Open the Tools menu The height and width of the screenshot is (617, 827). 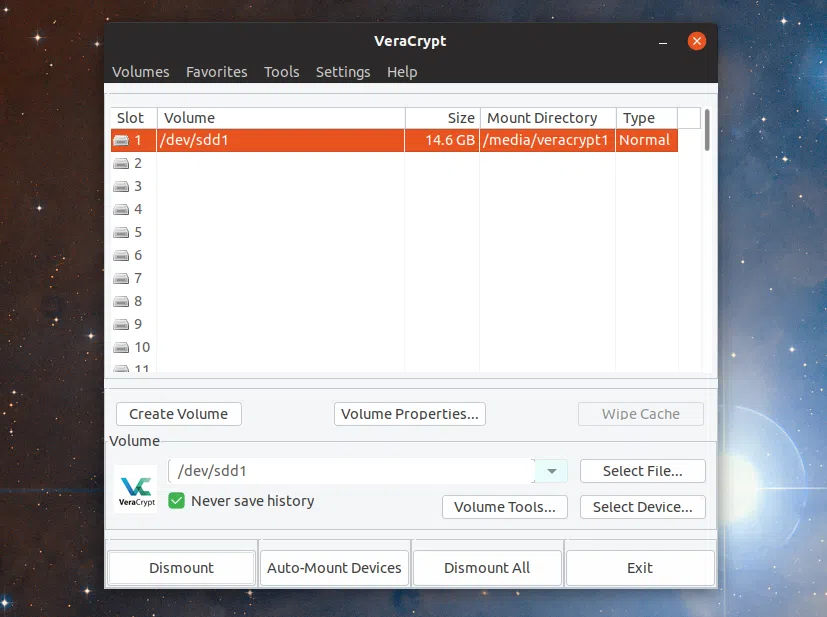282,72
